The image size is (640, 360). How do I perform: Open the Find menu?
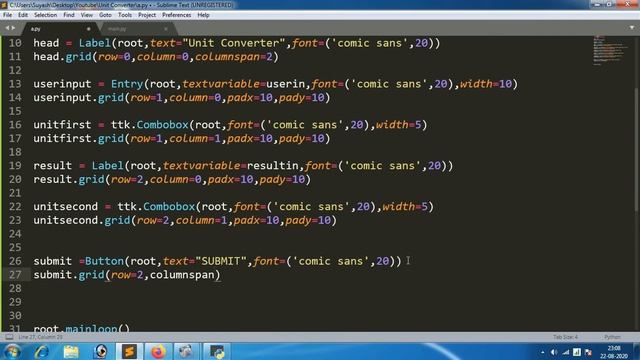tap(69, 15)
